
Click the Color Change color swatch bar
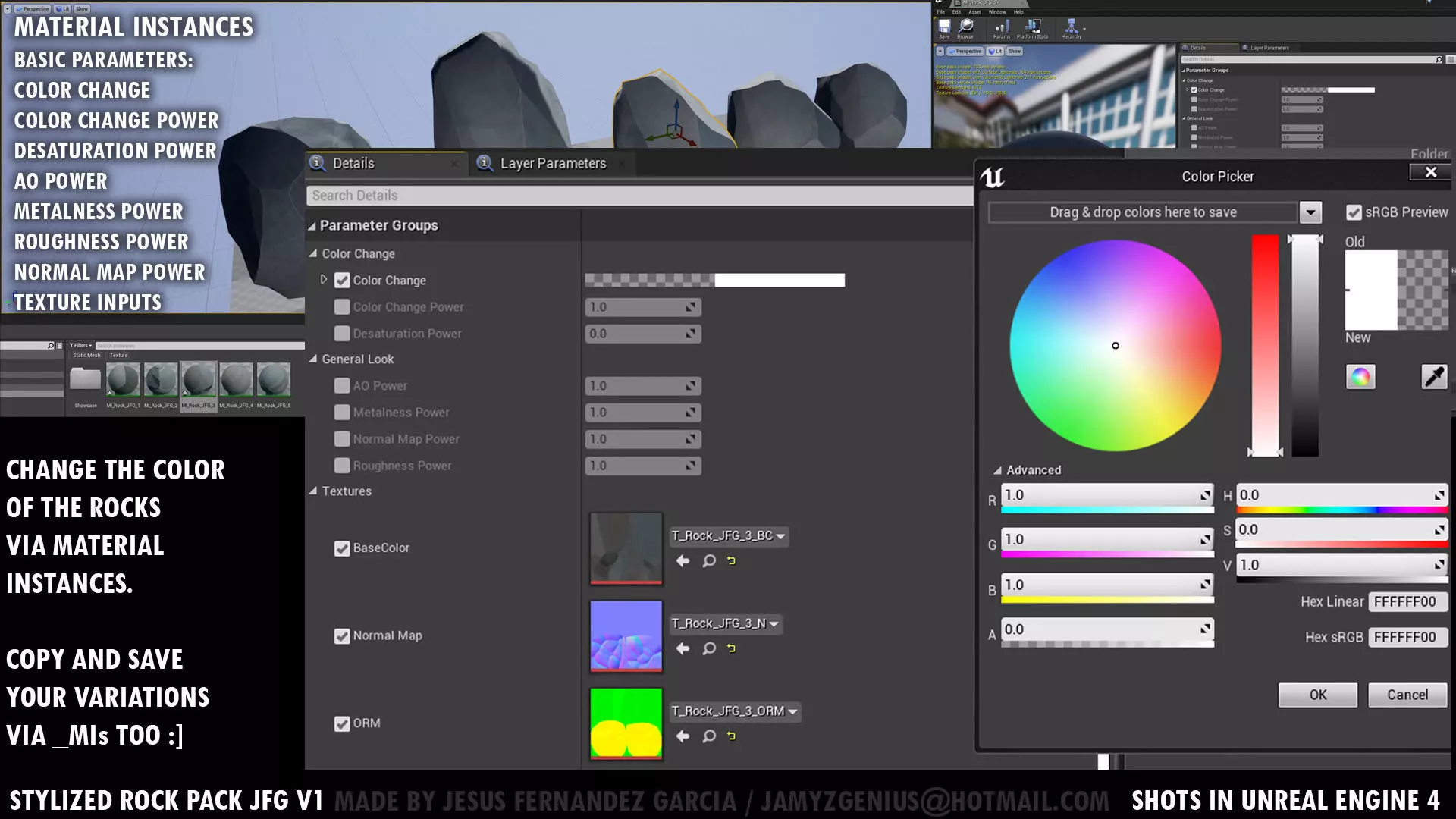tap(714, 281)
